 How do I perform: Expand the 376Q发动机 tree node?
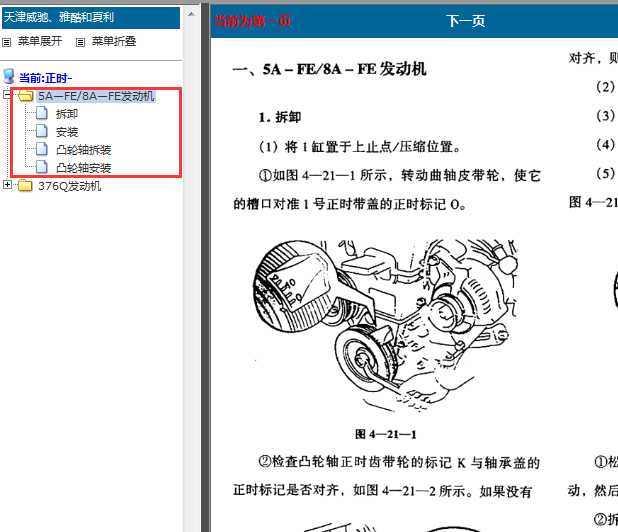click(x=7, y=184)
